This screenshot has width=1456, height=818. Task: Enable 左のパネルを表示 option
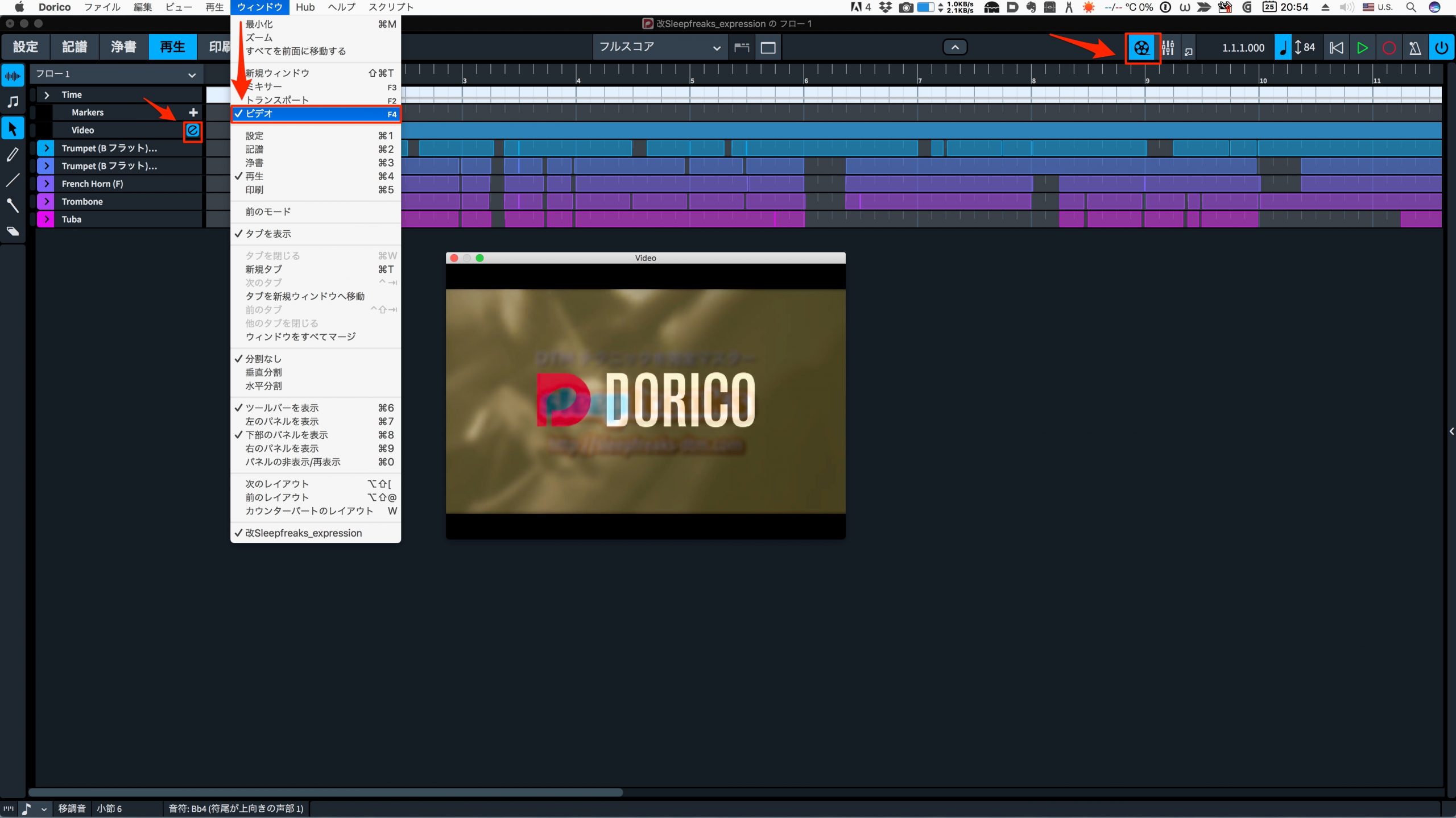pos(316,422)
